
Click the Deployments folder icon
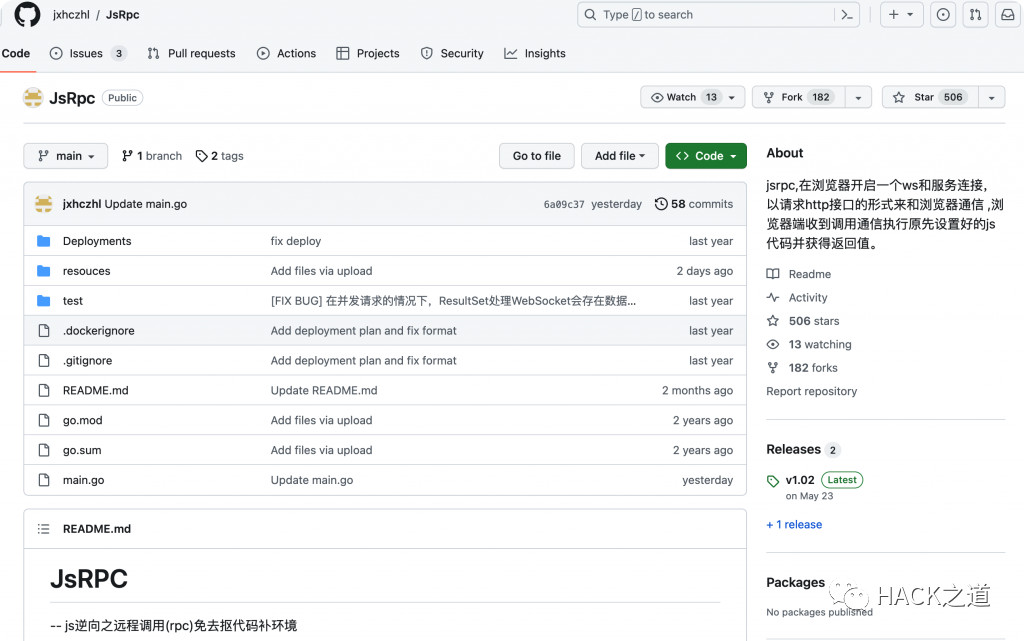click(44, 241)
